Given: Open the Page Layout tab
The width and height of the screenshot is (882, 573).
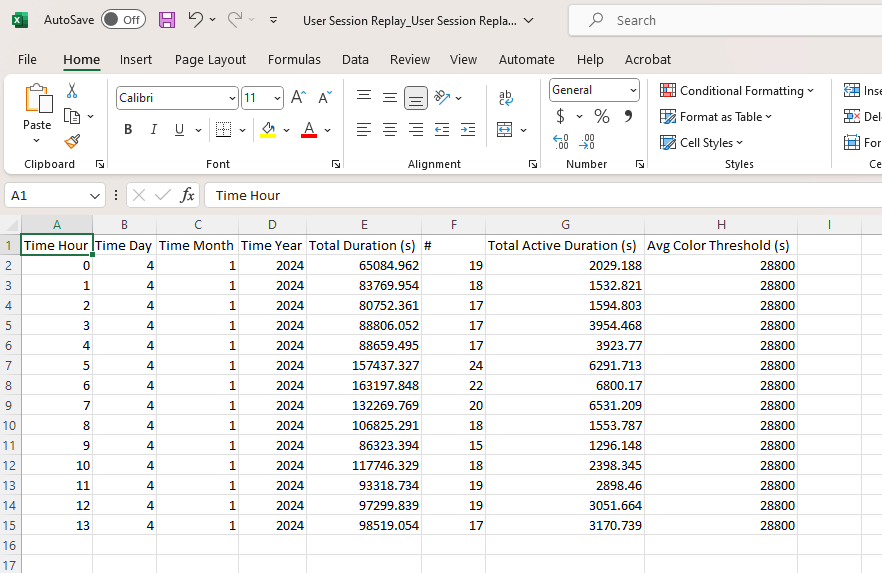Looking at the screenshot, I should [210, 60].
